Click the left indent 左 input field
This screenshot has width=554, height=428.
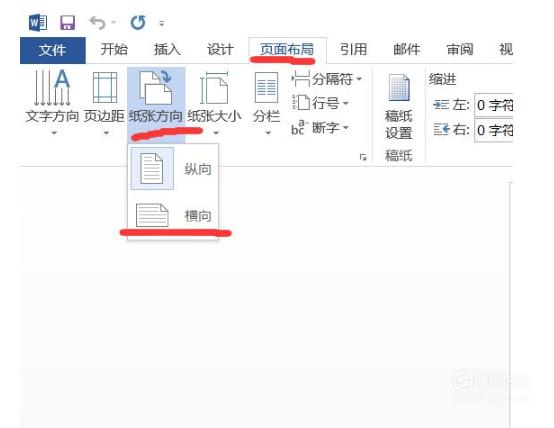tap(494, 105)
